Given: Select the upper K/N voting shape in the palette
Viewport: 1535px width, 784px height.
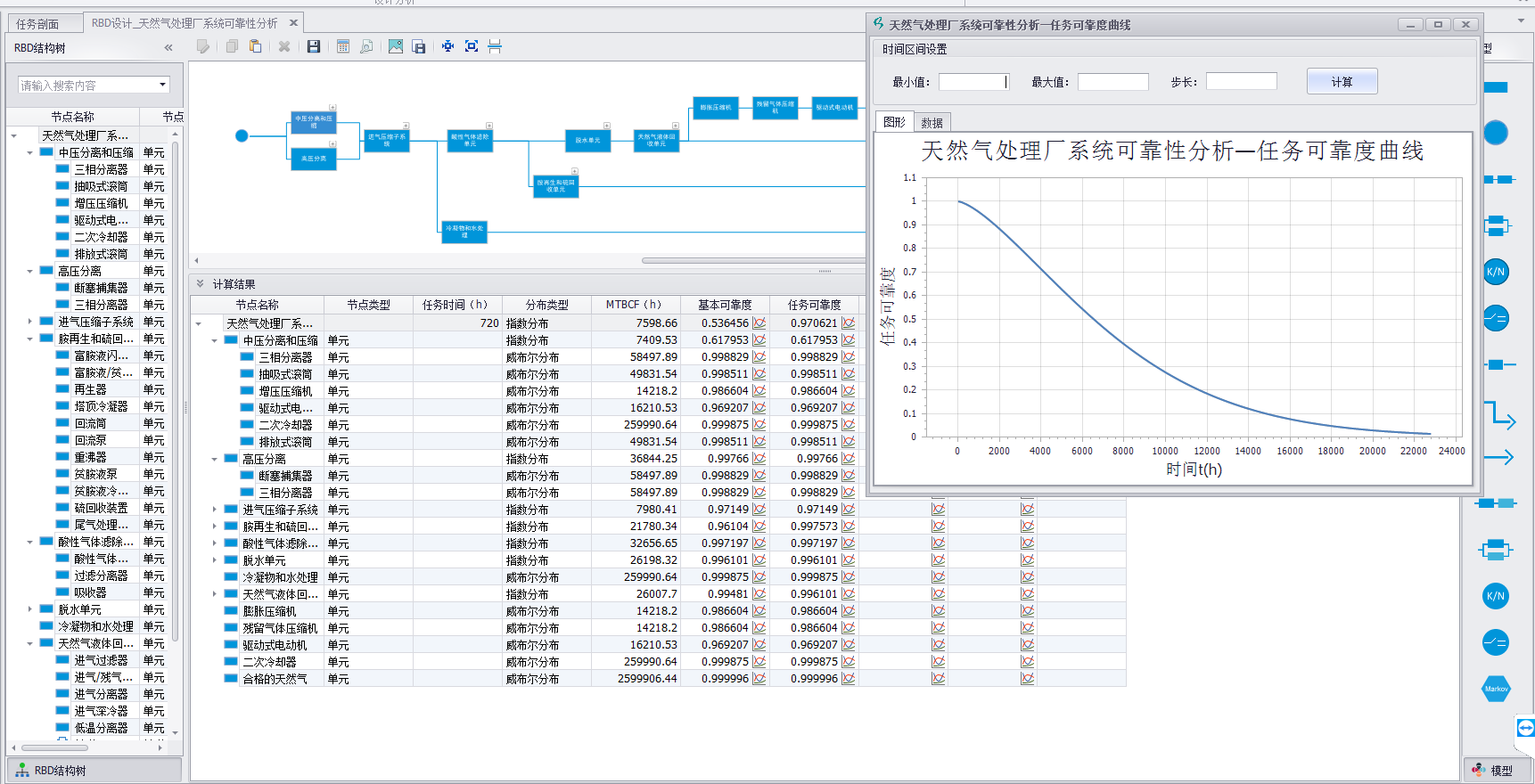Looking at the screenshot, I should [1496, 272].
